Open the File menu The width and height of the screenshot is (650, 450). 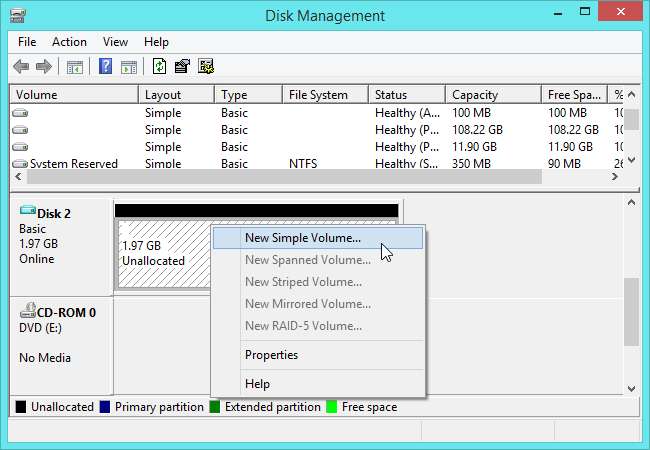27,42
